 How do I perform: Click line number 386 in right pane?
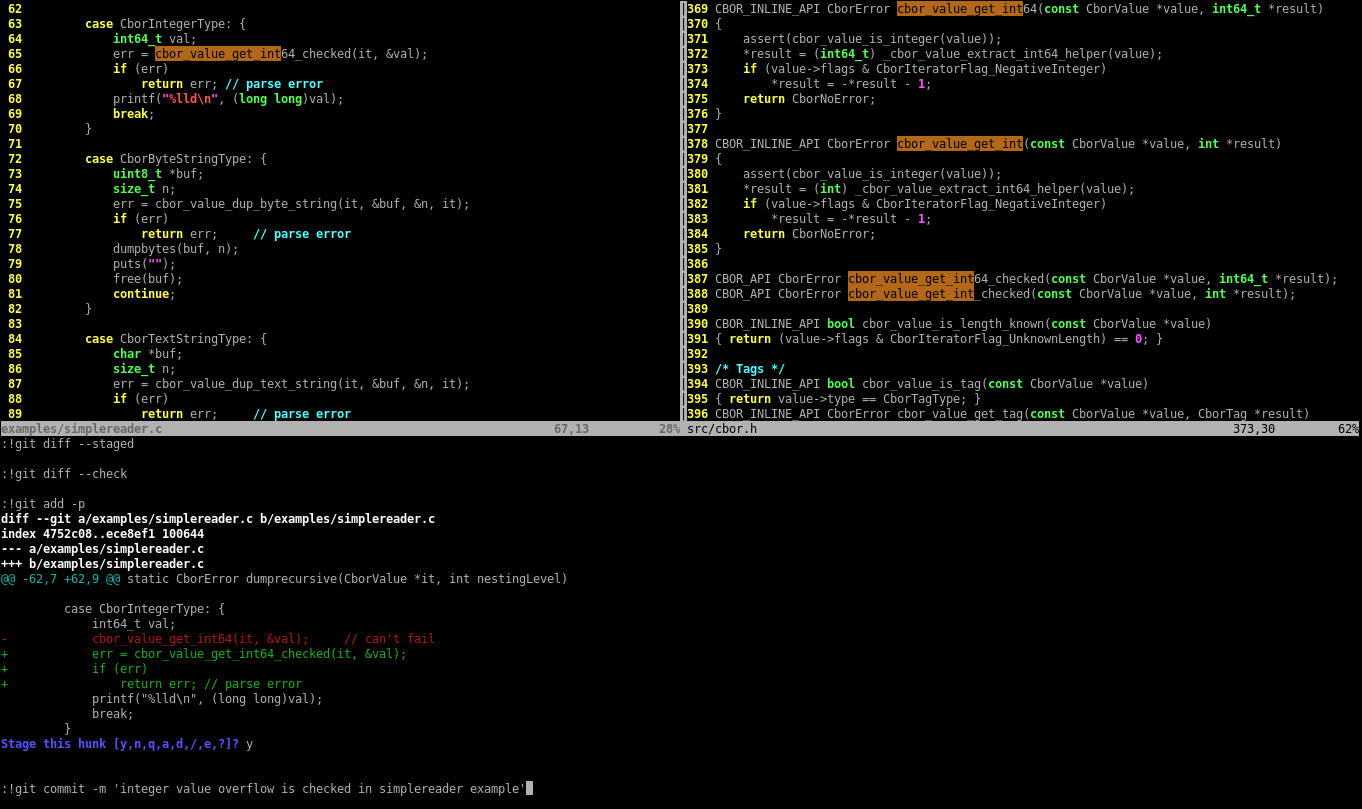click(x=697, y=264)
